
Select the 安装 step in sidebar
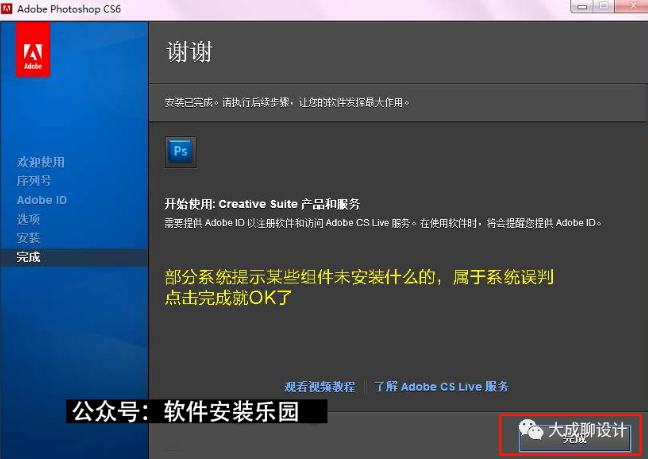point(28,238)
